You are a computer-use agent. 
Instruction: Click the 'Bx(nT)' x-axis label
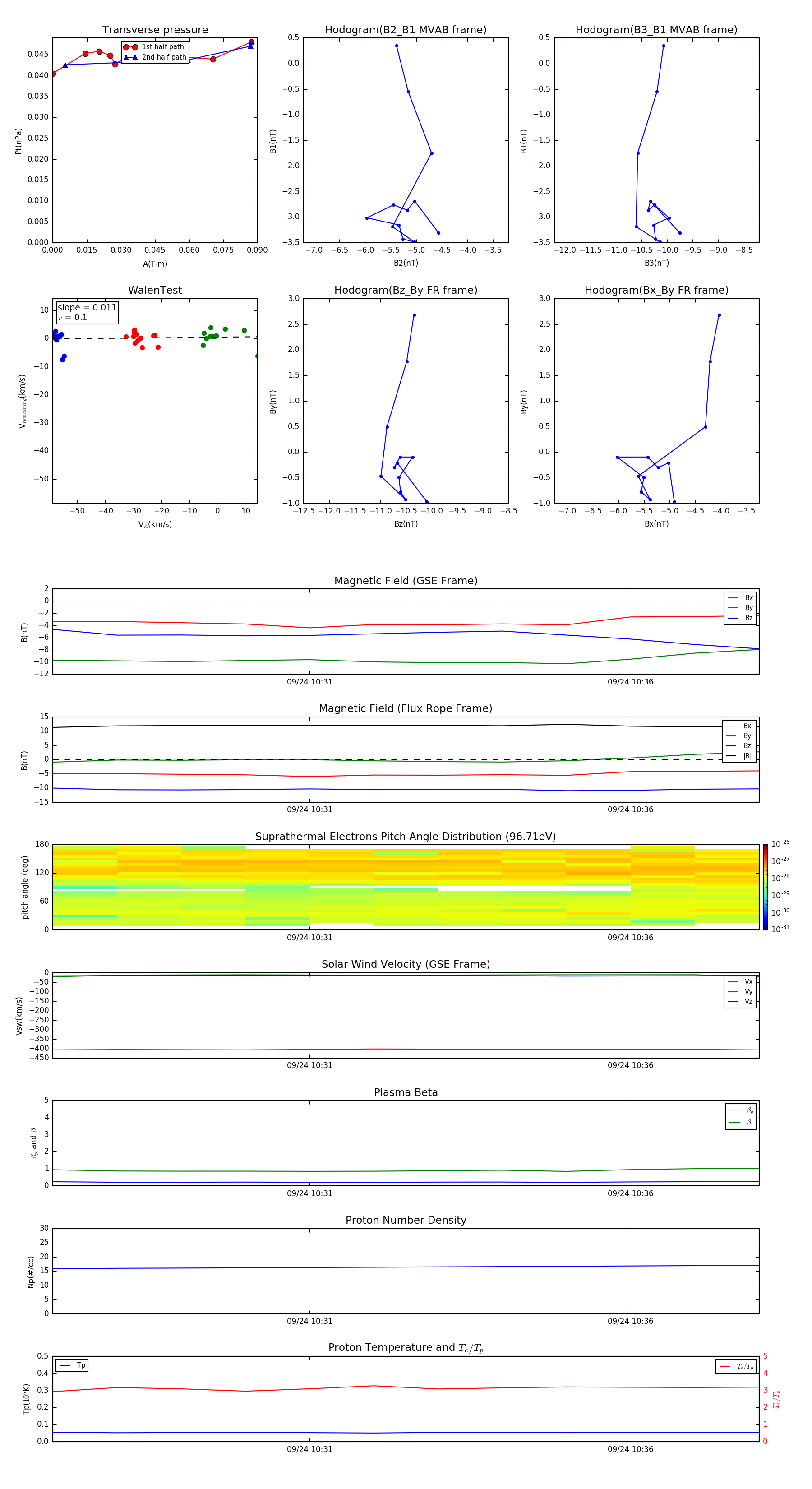pos(656,524)
